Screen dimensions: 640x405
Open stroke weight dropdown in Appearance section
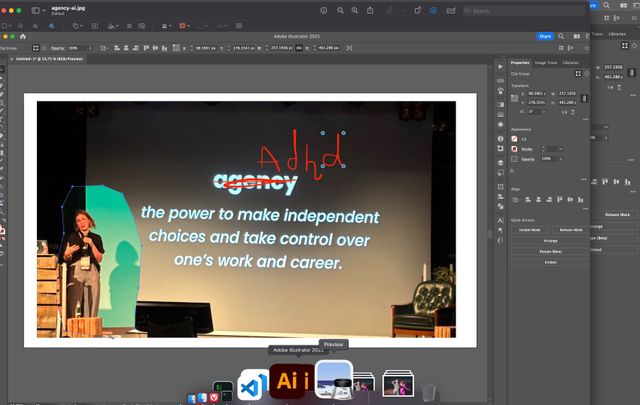[x=561, y=149]
